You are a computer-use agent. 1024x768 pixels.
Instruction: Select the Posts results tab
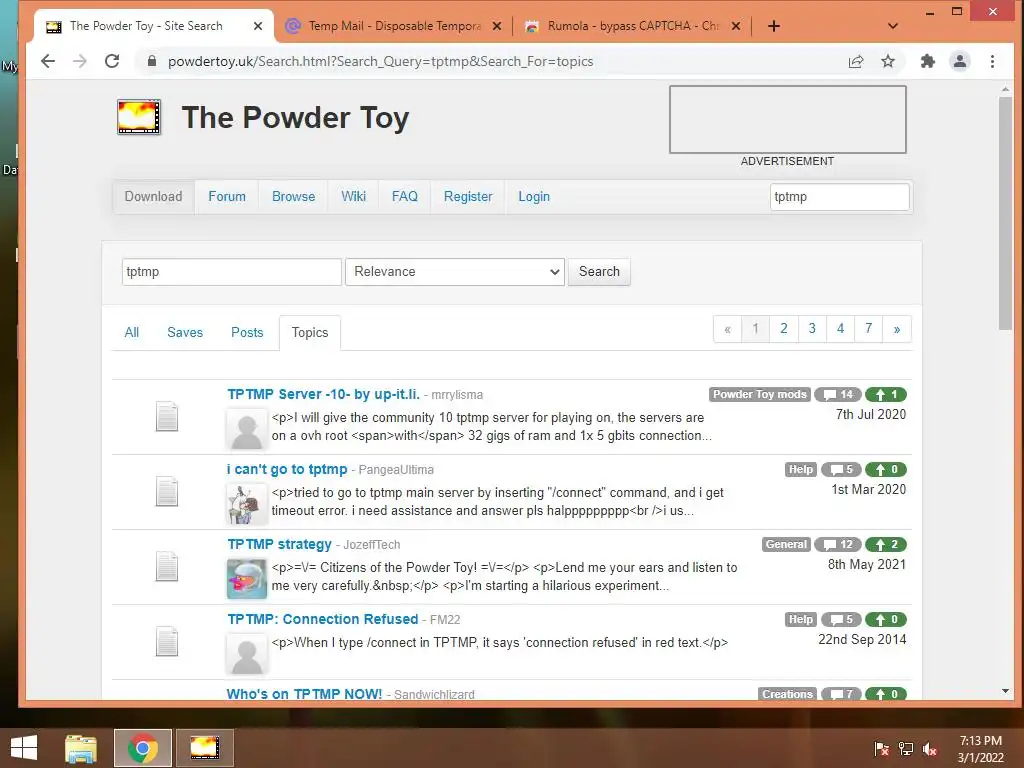pos(247,332)
